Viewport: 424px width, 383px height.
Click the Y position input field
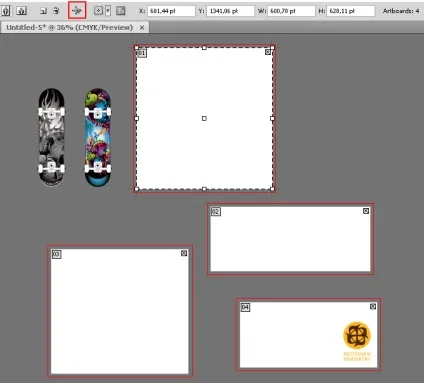pyautogui.click(x=230, y=11)
